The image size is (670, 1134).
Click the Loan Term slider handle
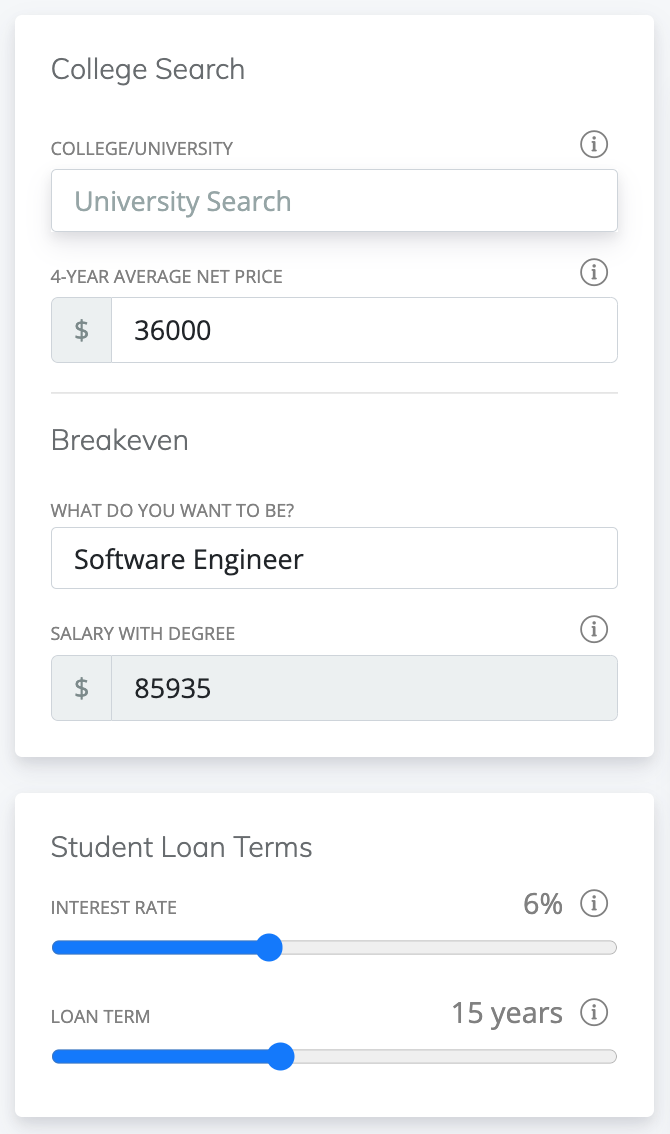click(281, 1056)
